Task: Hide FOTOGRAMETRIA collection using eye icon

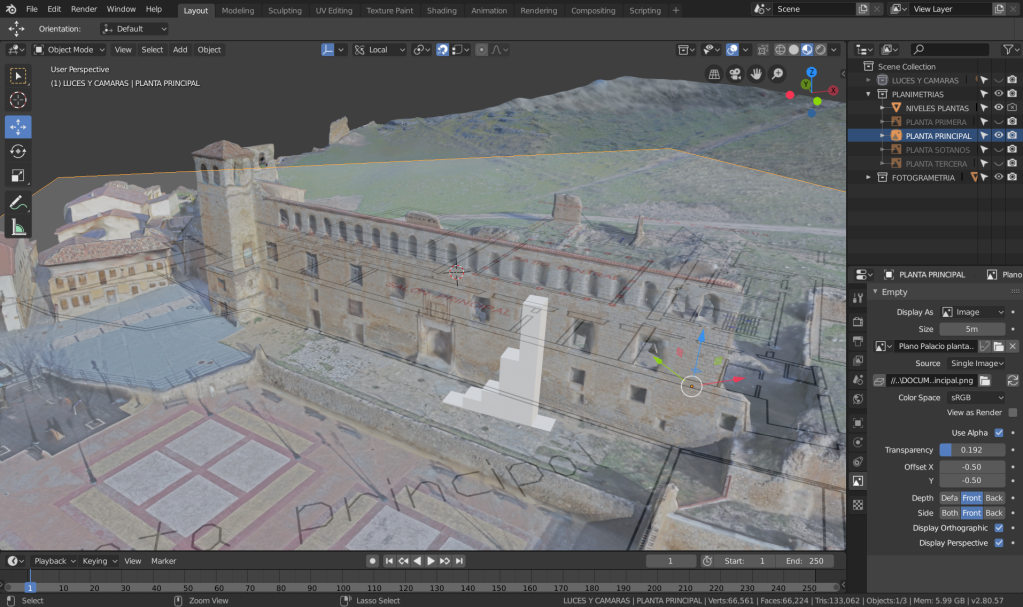Action: click(x=998, y=177)
